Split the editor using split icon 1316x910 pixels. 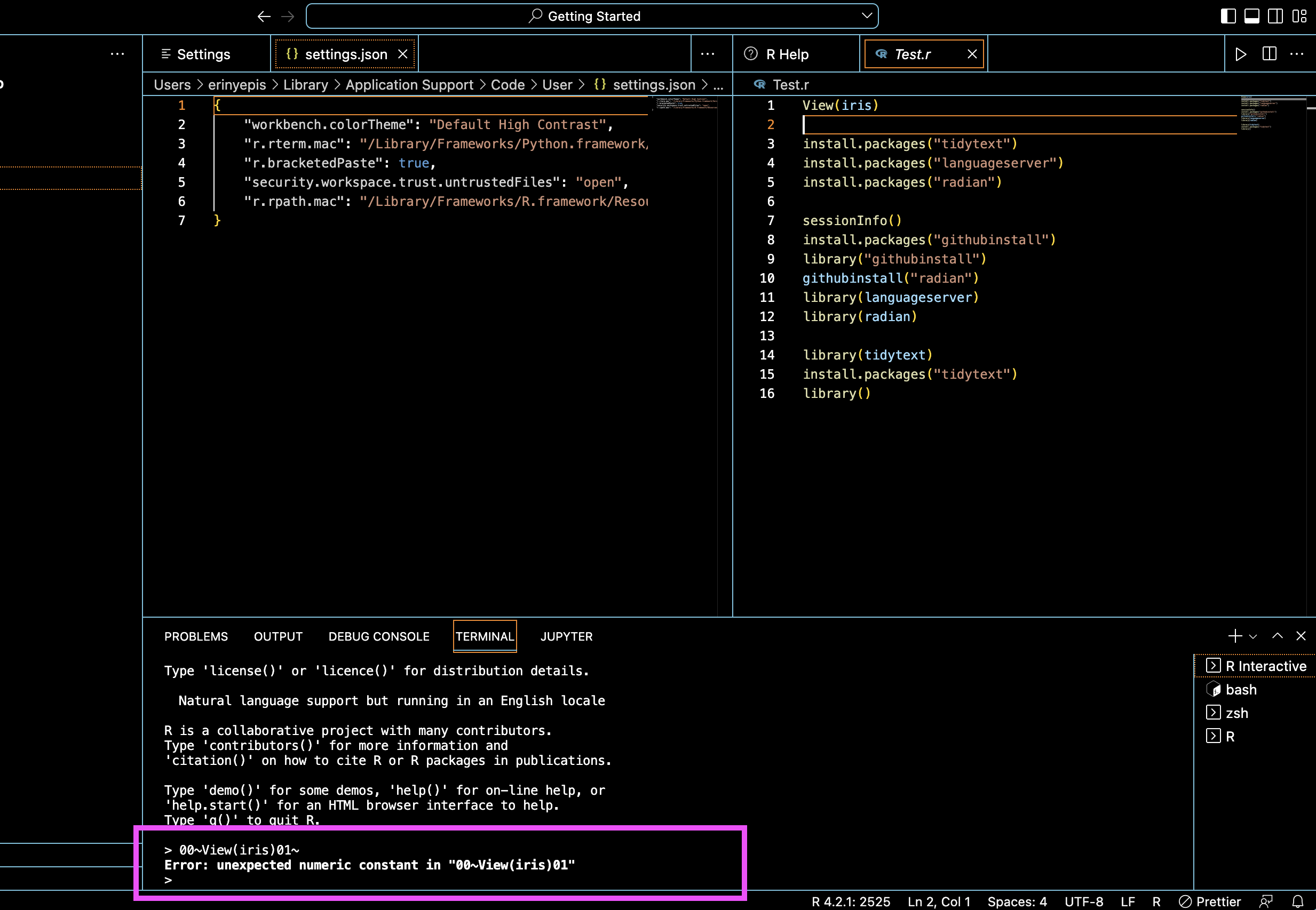pos(1269,54)
